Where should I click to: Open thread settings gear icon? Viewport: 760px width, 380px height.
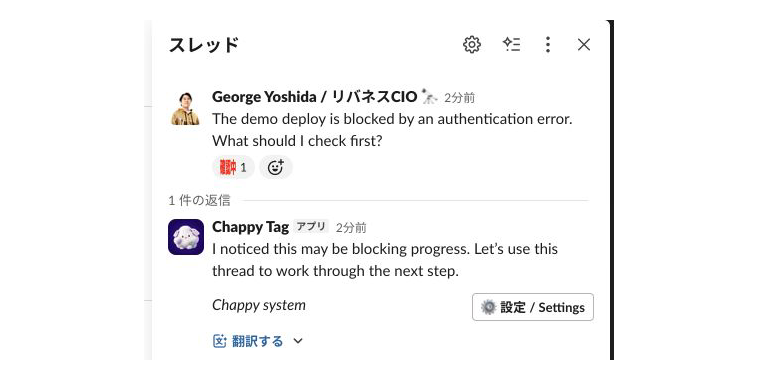(472, 45)
